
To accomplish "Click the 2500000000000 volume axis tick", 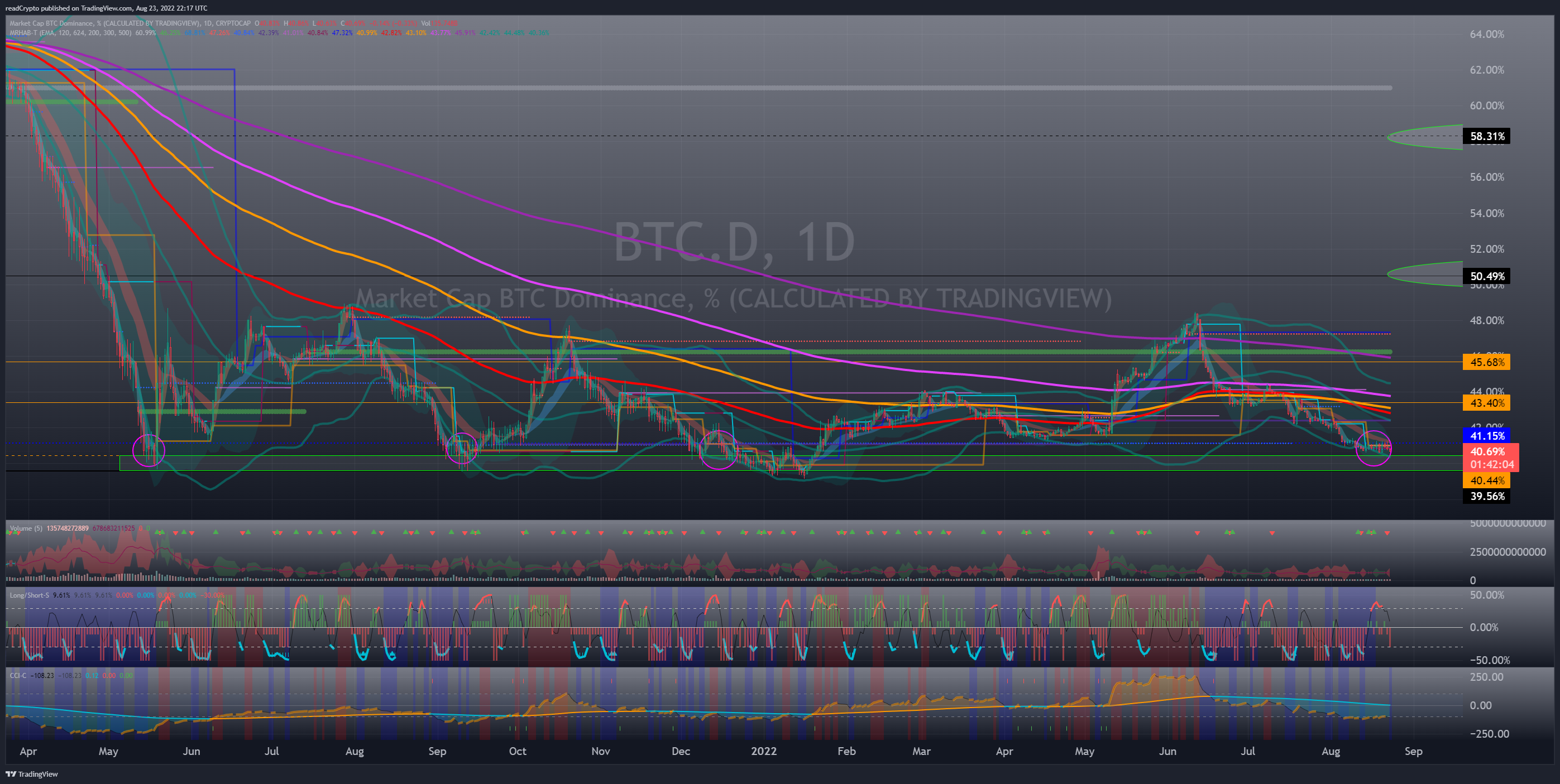I will click(x=1508, y=551).
